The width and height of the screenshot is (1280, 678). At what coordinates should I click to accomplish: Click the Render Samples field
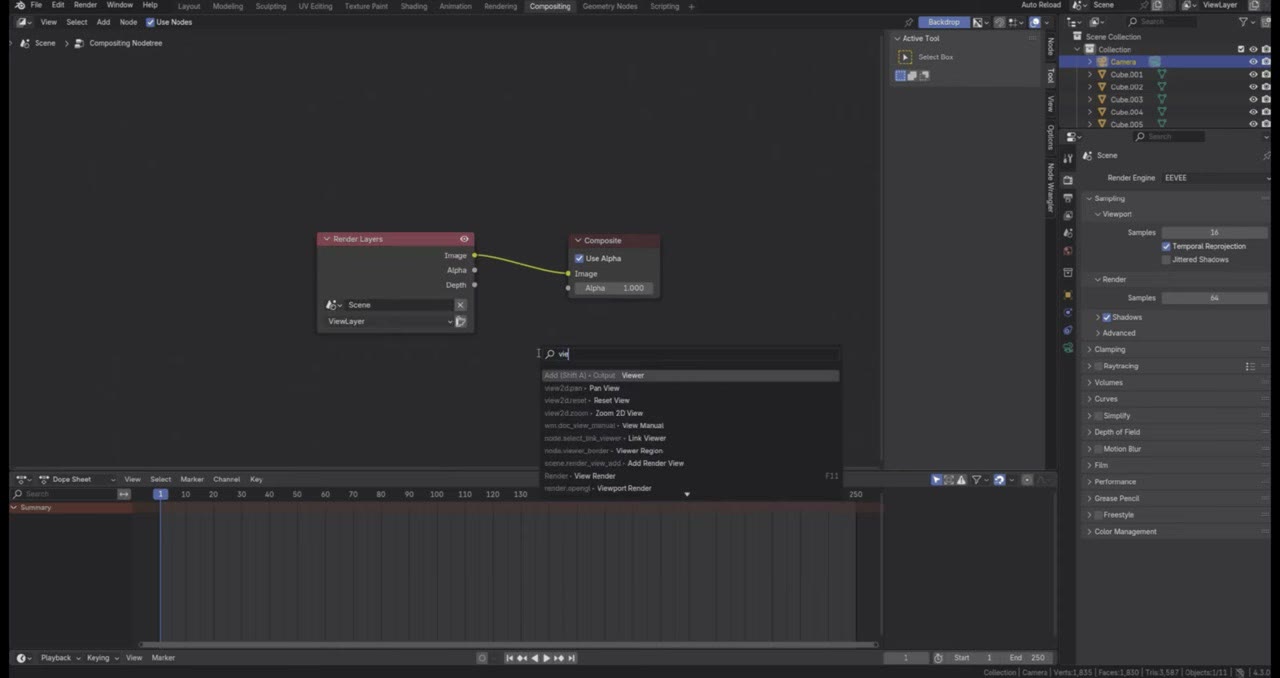(x=1214, y=298)
